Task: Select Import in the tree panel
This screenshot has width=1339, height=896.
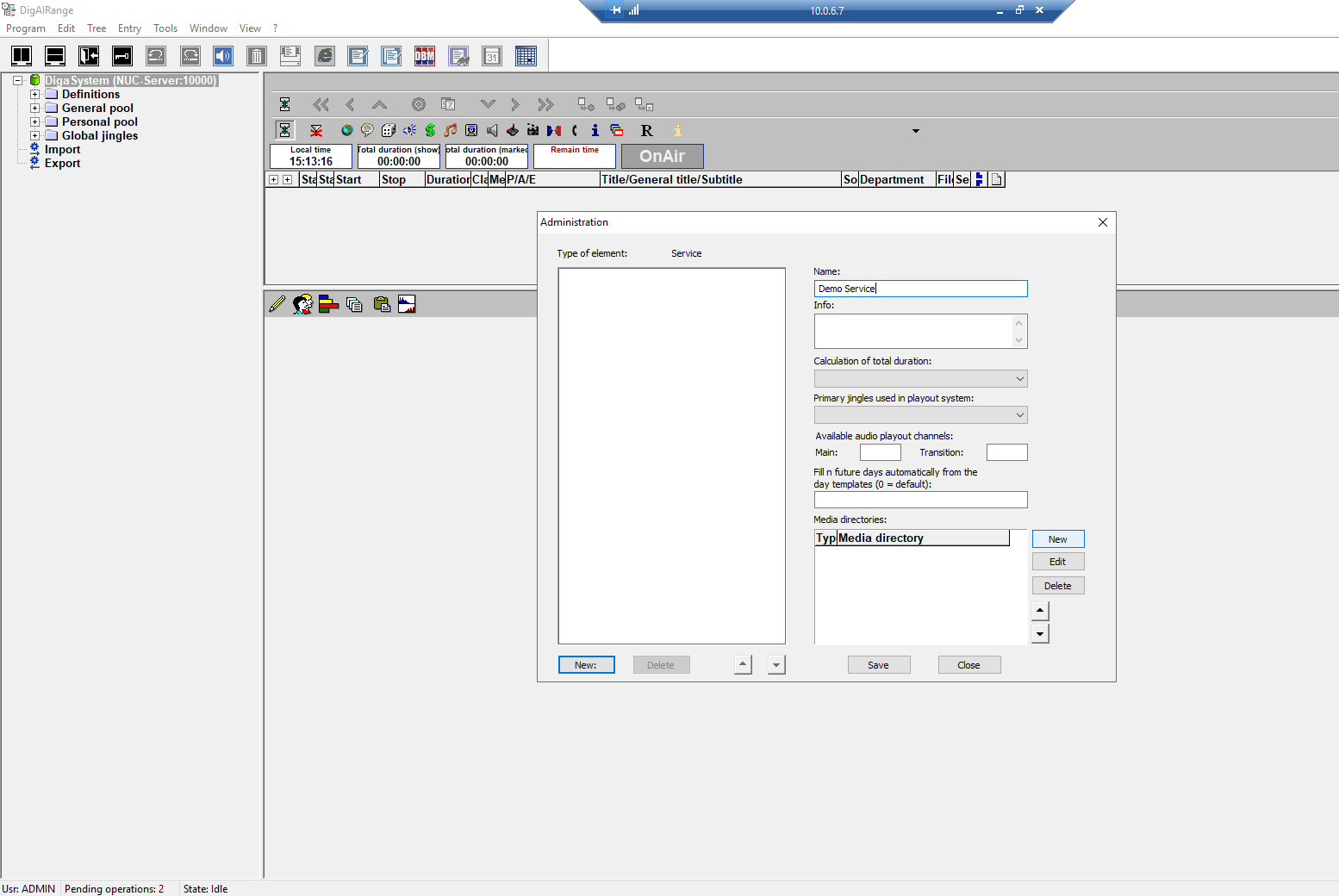Action: pyautogui.click(x=62, y=150)
